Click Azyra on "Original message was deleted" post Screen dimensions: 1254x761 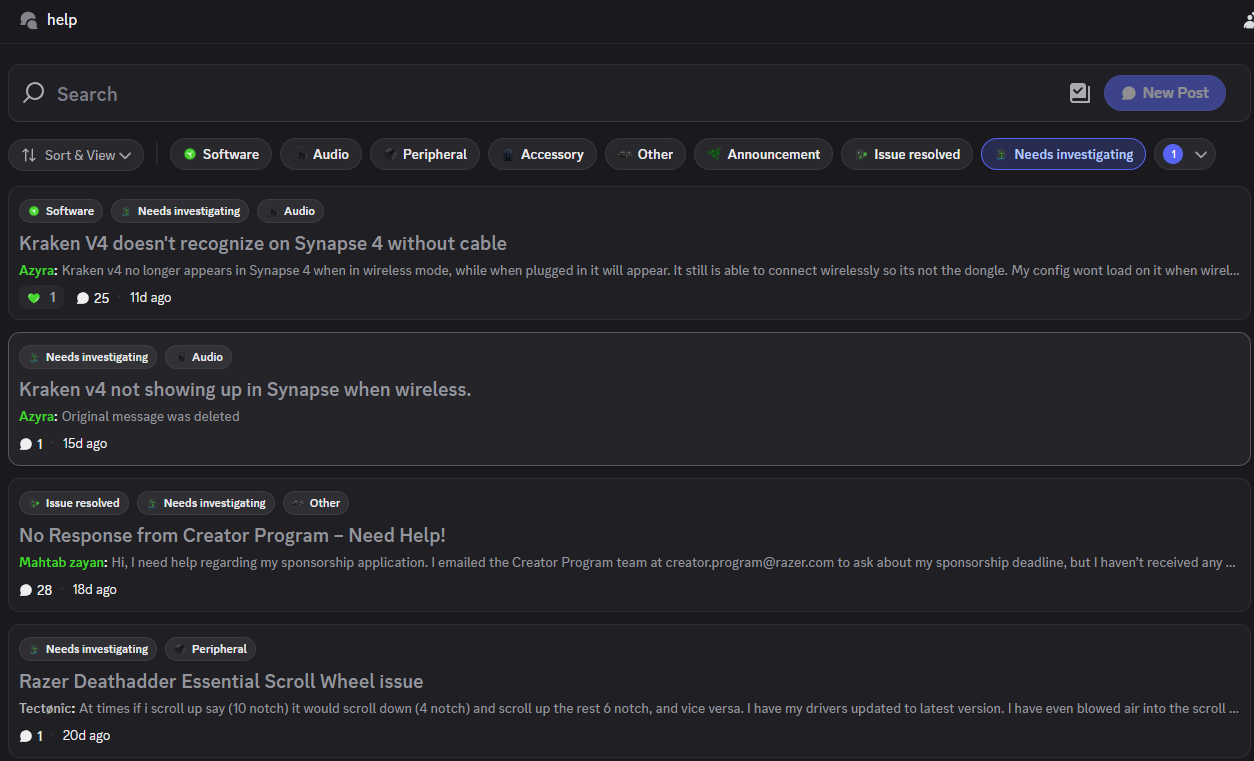pos(38,416)
